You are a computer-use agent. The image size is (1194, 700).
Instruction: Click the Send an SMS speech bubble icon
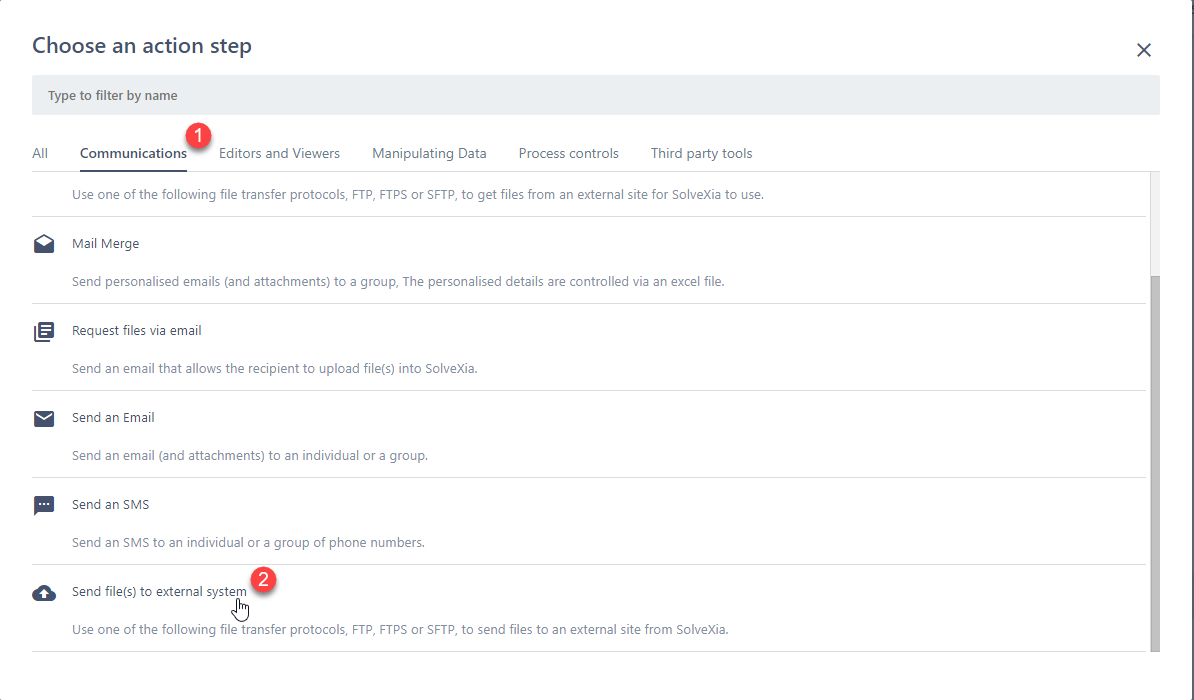click(44, 506)
